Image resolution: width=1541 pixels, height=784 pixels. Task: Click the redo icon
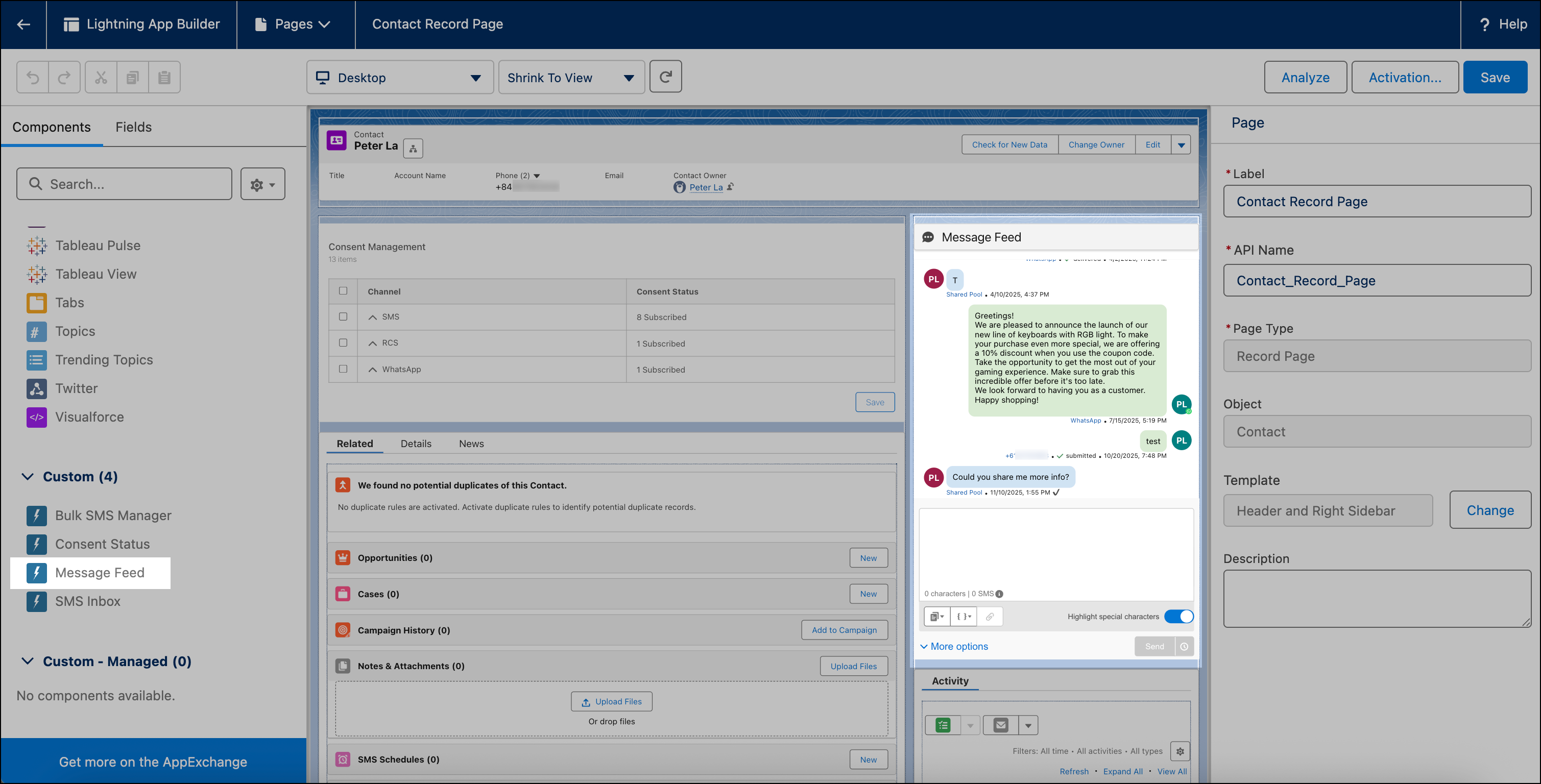point(65,77)
